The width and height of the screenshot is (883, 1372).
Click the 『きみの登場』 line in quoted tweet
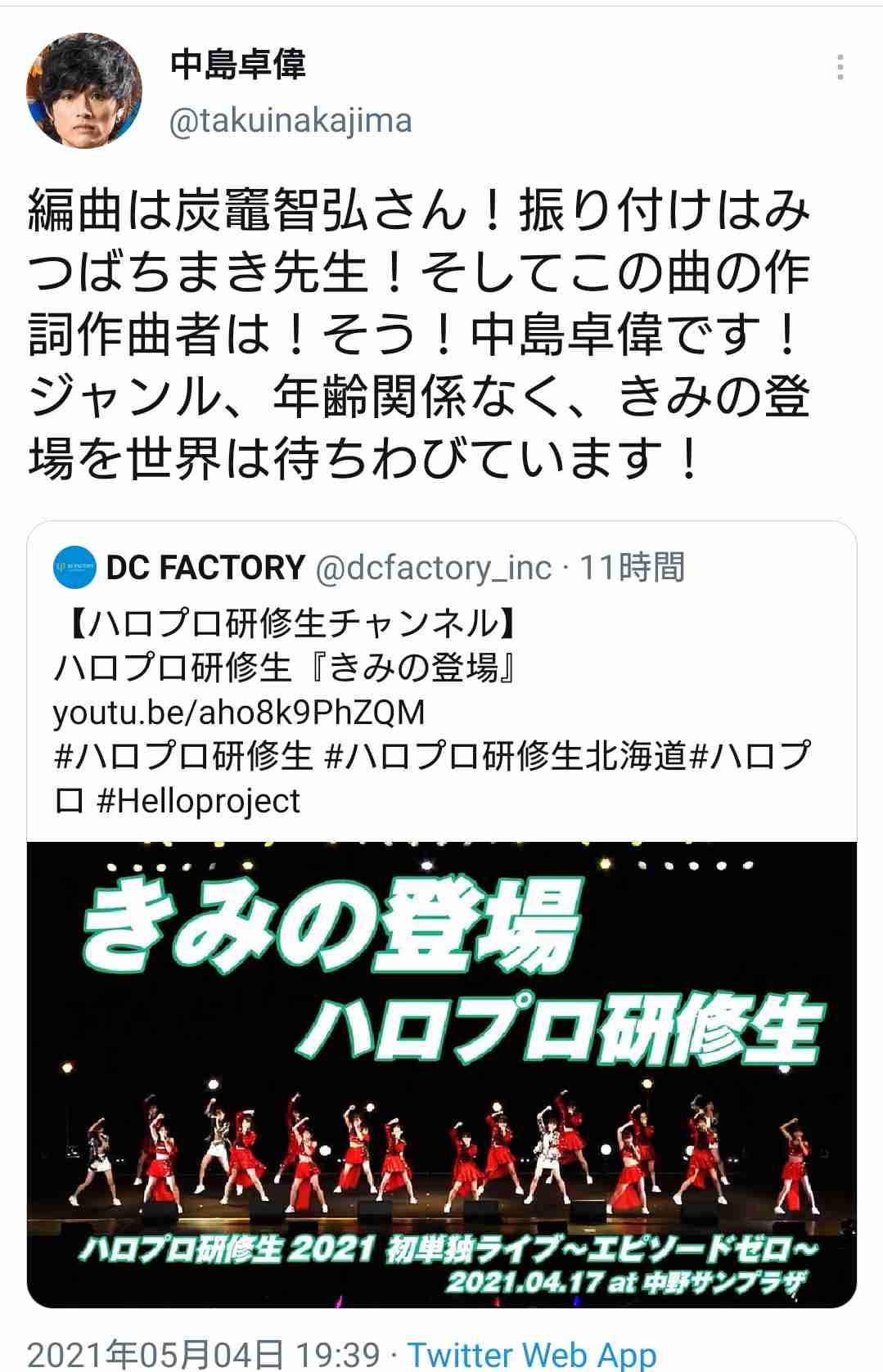(x=284, y=668)
